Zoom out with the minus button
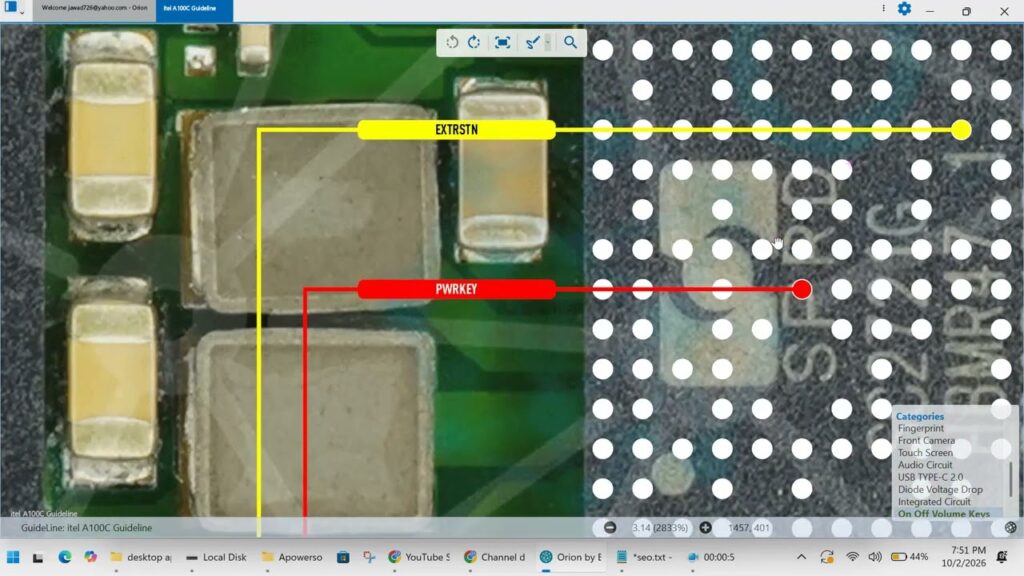This screenshot has height=576, width=1024. point(610,528)
